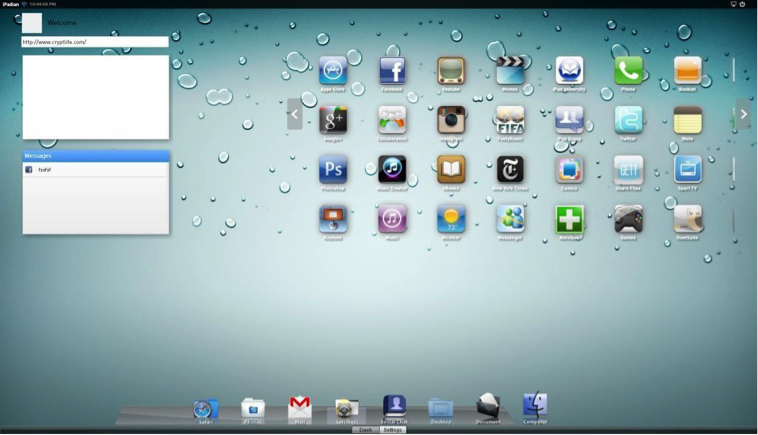Launch the Google+ app
This screenshot has width=758, height=435.
click(333, 120)
